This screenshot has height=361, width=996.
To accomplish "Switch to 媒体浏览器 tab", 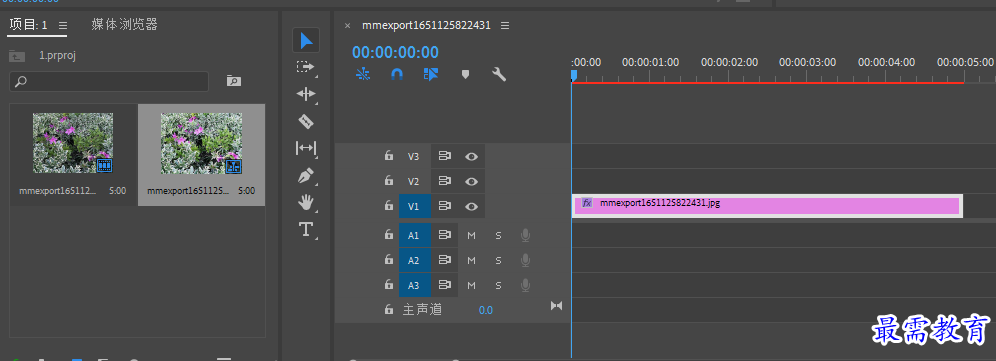I will (124, 25).
